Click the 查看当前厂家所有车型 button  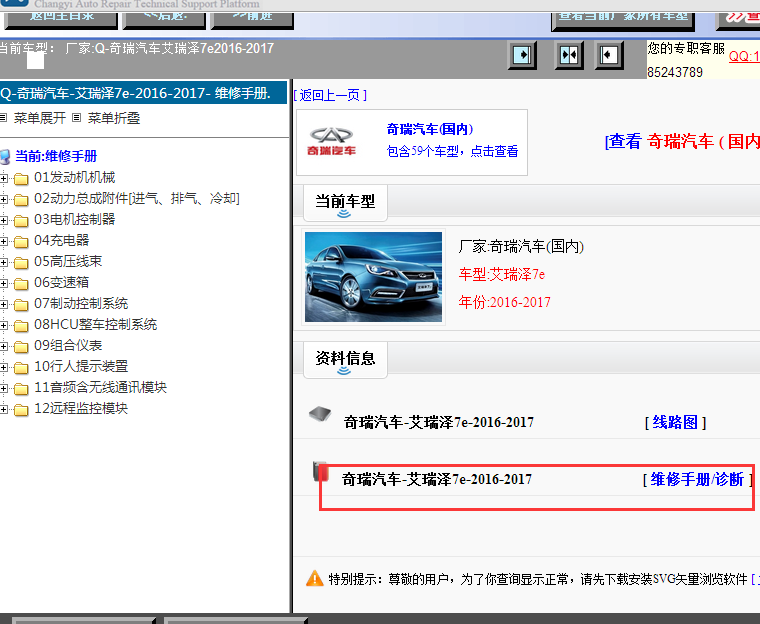click(x=623, y=21)
